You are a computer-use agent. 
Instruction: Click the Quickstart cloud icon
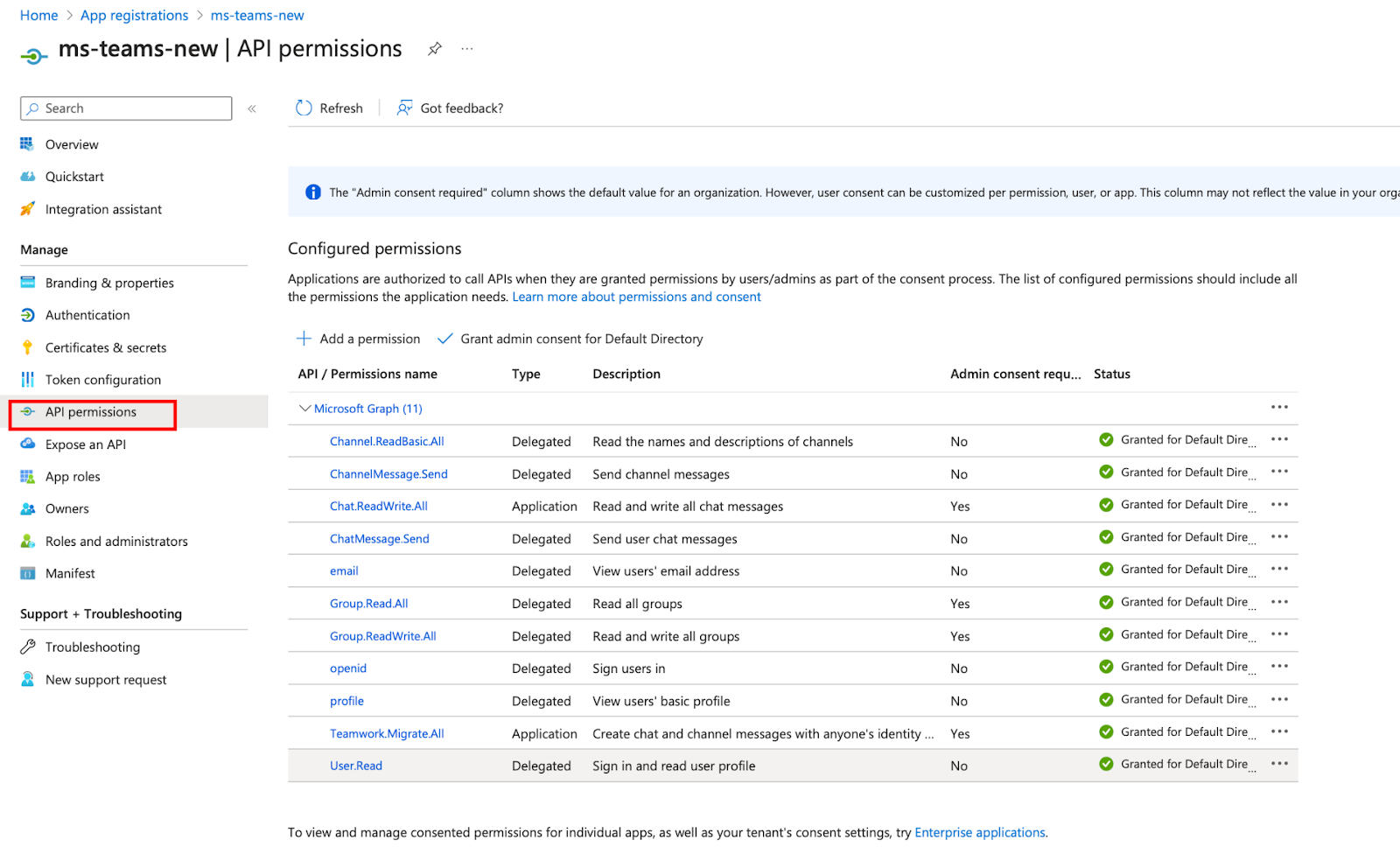pos(27,177)
